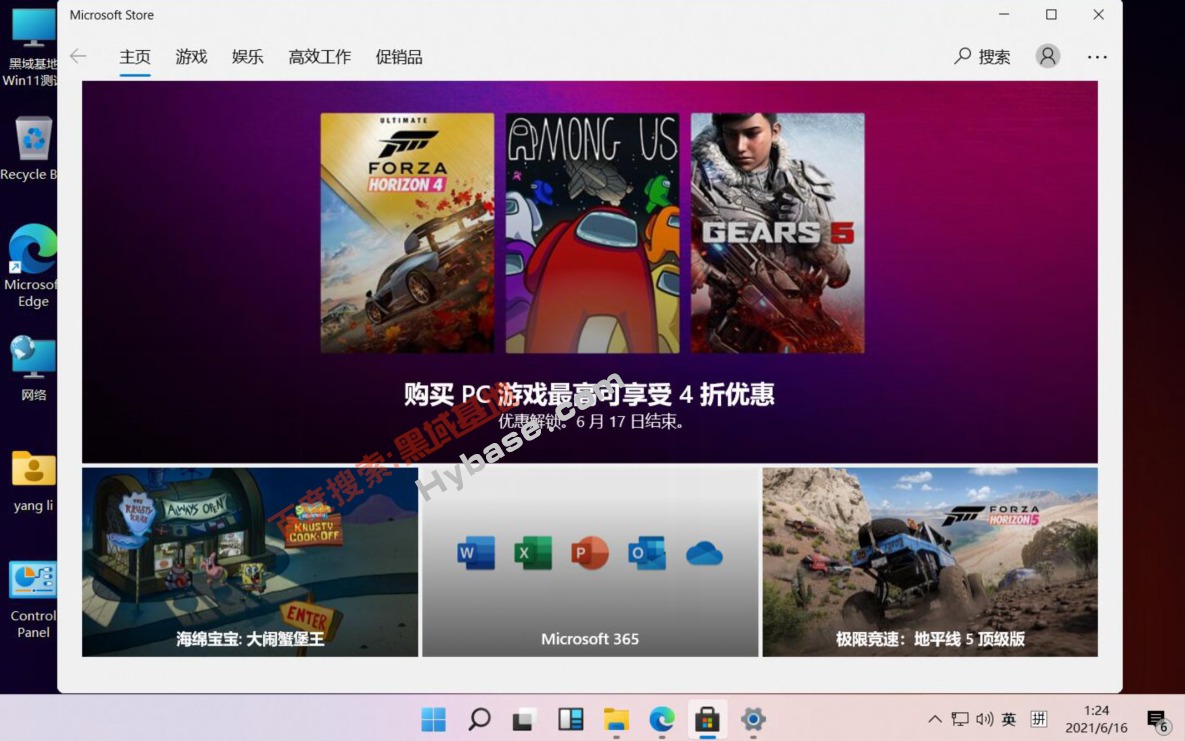Open the Gears 5 game cover
1185x741 pixels.
[778, 233]
